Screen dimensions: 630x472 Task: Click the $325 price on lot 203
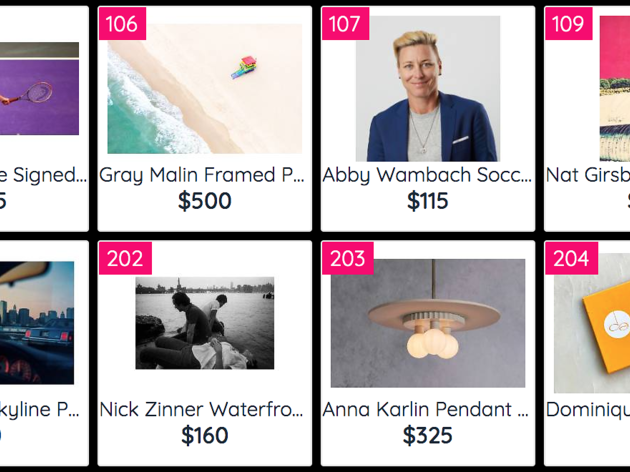(428, 435)
